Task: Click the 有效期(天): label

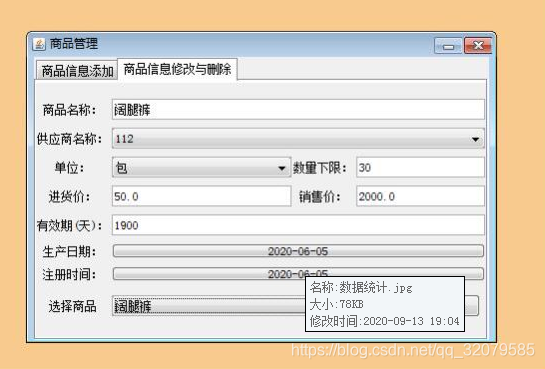Action: pos(69,226)
